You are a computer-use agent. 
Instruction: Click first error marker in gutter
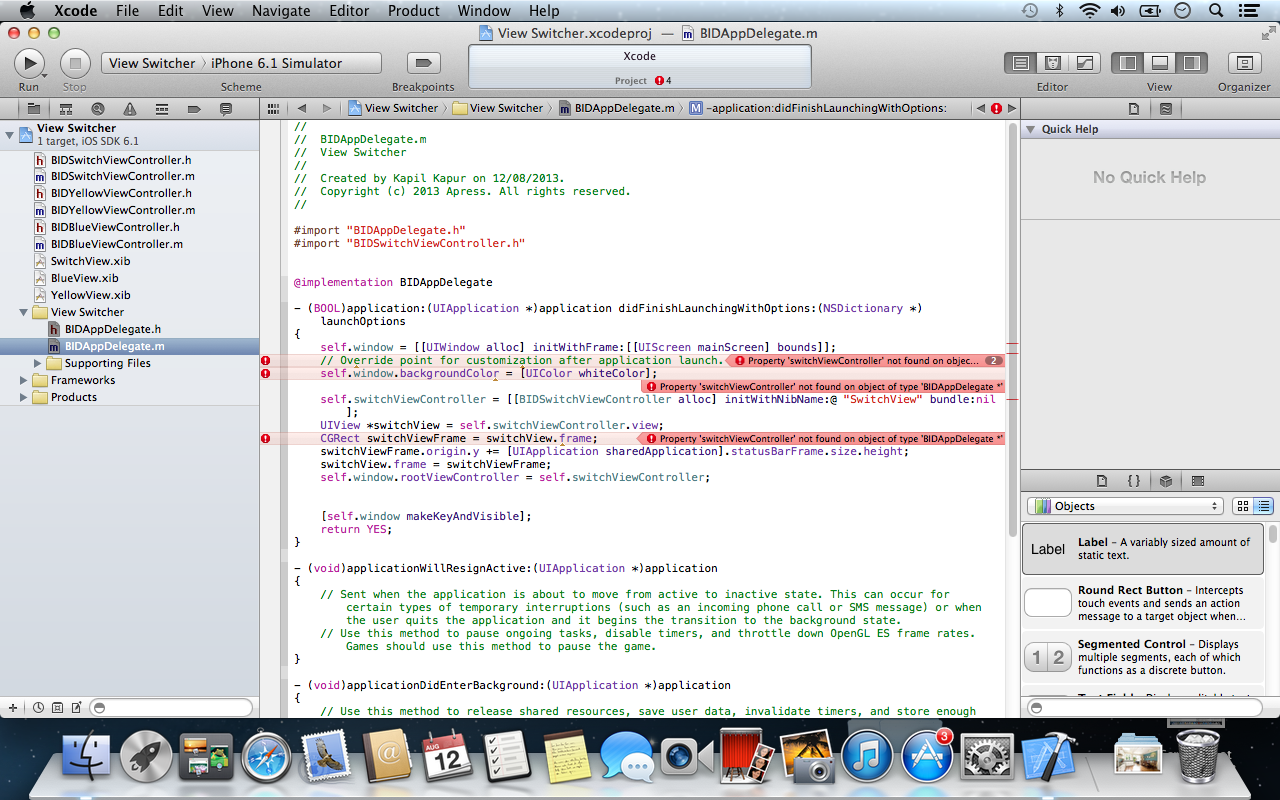coord(266,360)
